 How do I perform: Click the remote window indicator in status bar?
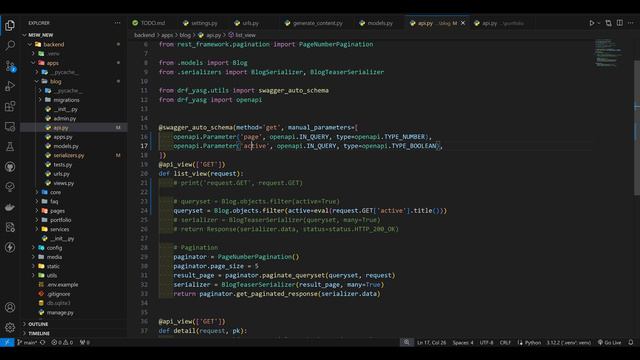[7, 342]
